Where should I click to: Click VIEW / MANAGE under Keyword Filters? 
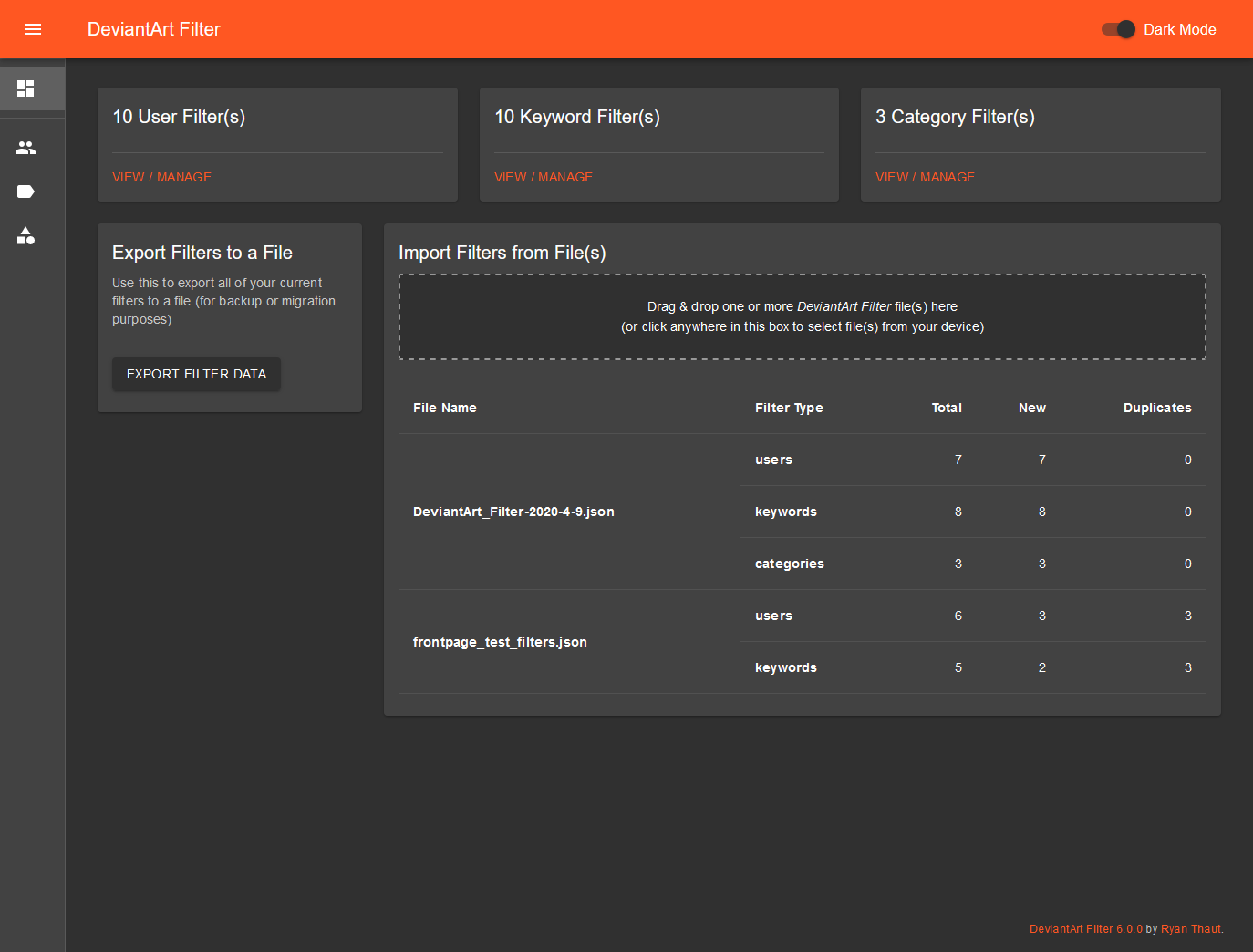(x=544, y=177)
